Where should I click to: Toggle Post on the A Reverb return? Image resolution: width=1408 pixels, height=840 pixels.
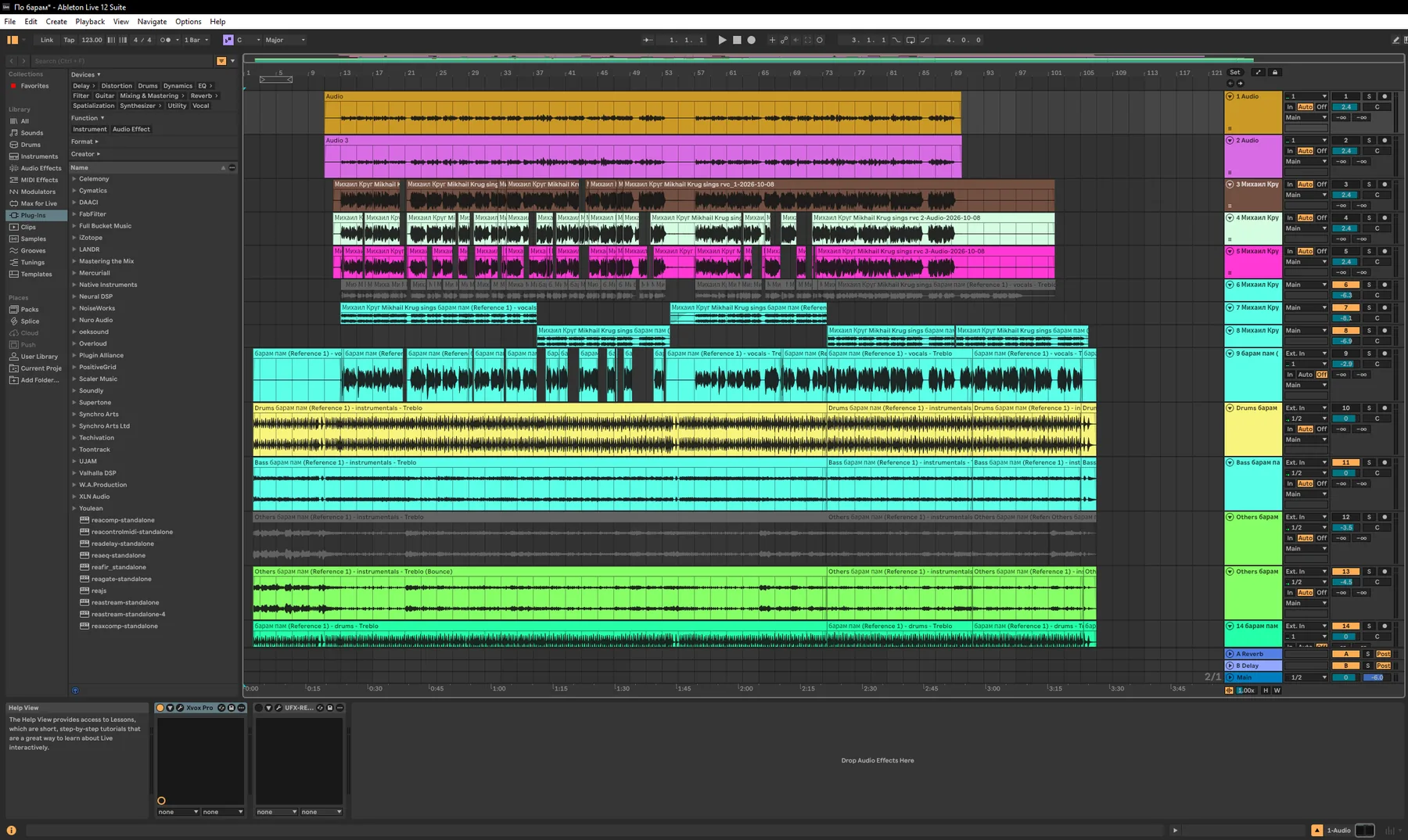tap(1384, 654)
